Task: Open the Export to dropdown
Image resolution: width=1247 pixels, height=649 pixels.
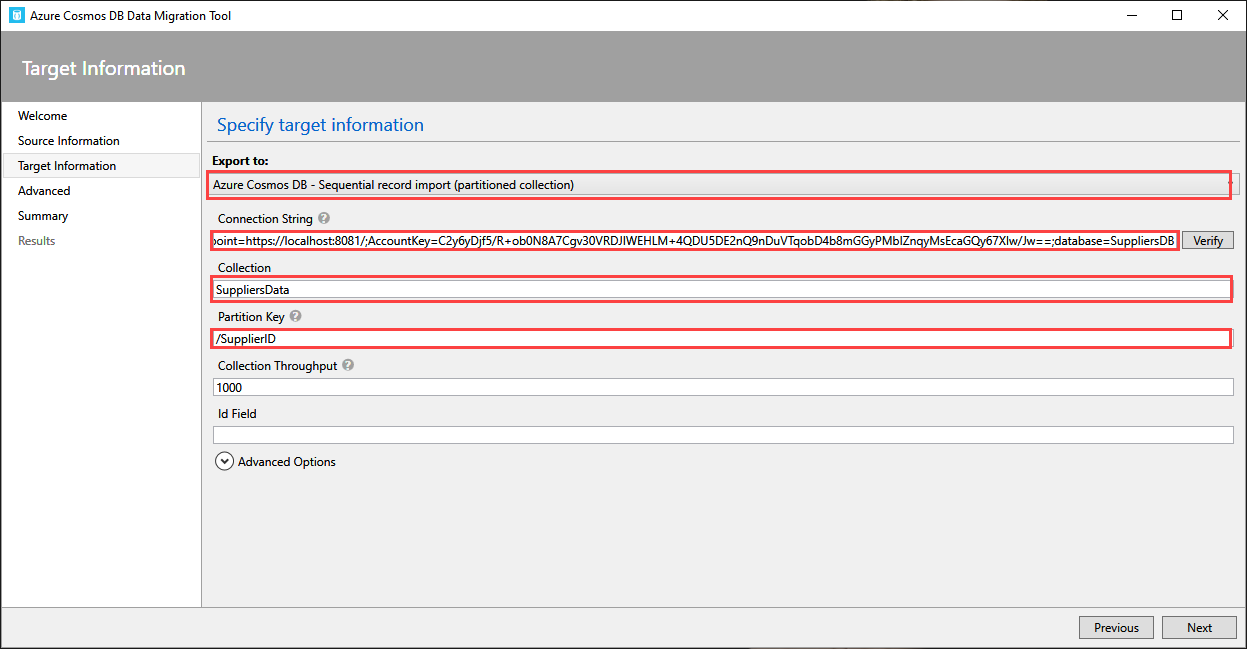Action: pos(725,185)
